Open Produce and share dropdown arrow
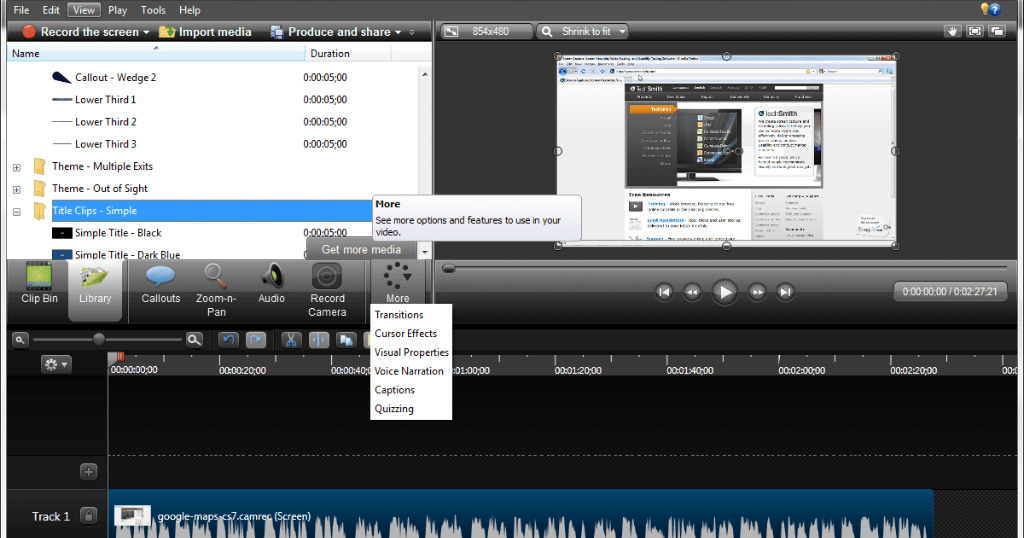This screenshot has height=538, width=1024. 398,32
